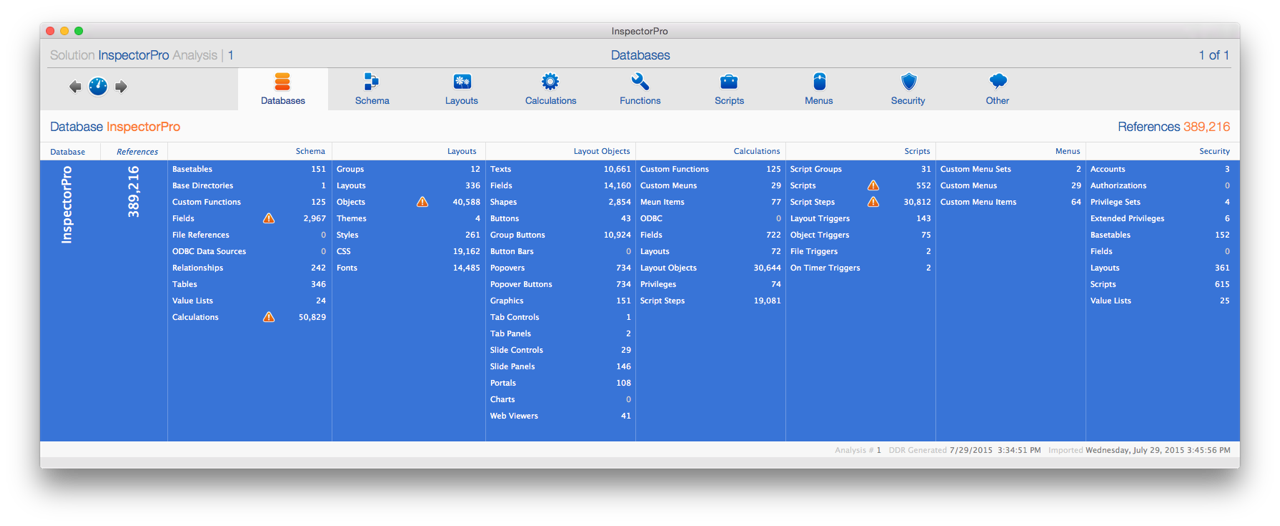1280x526 pixels.
Task: Select the Custom Menu Items 64 row
Action: 1010,202
